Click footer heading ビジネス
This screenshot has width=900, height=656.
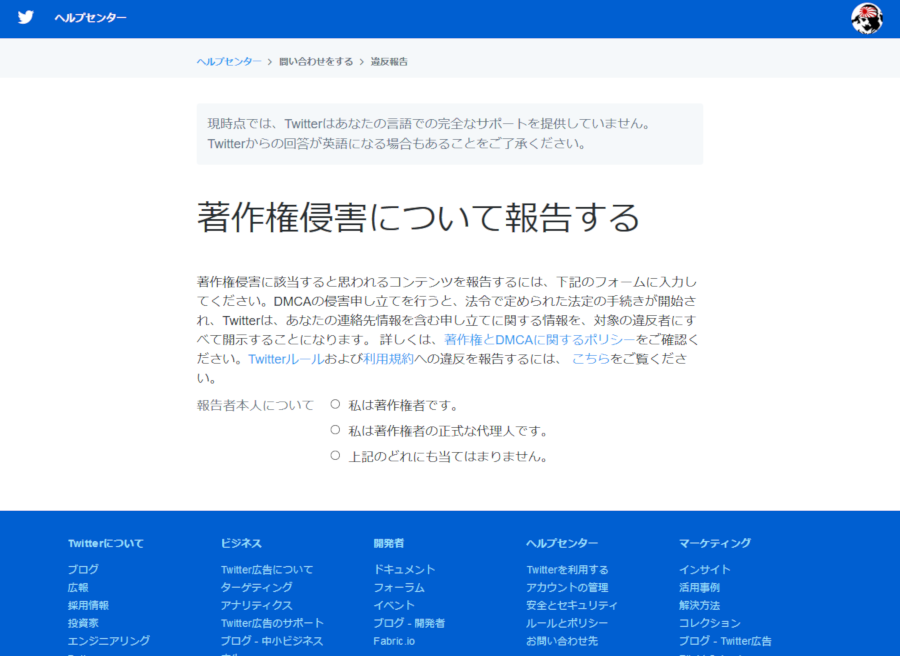(x=241, y=544)
